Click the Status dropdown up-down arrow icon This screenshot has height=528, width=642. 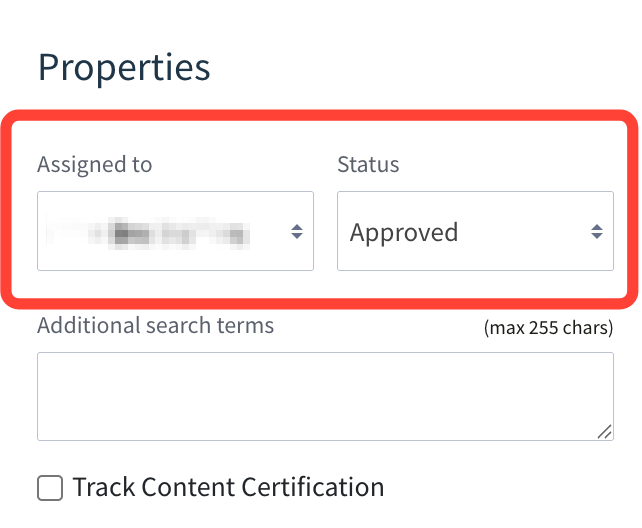(596, 232)
